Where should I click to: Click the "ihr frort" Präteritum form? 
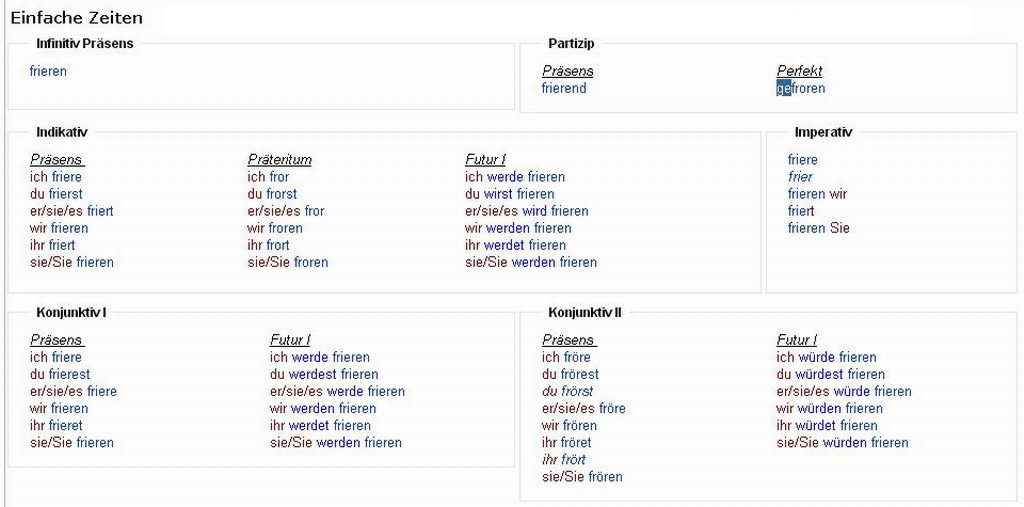pyautogui.click(x=269, y=245)
